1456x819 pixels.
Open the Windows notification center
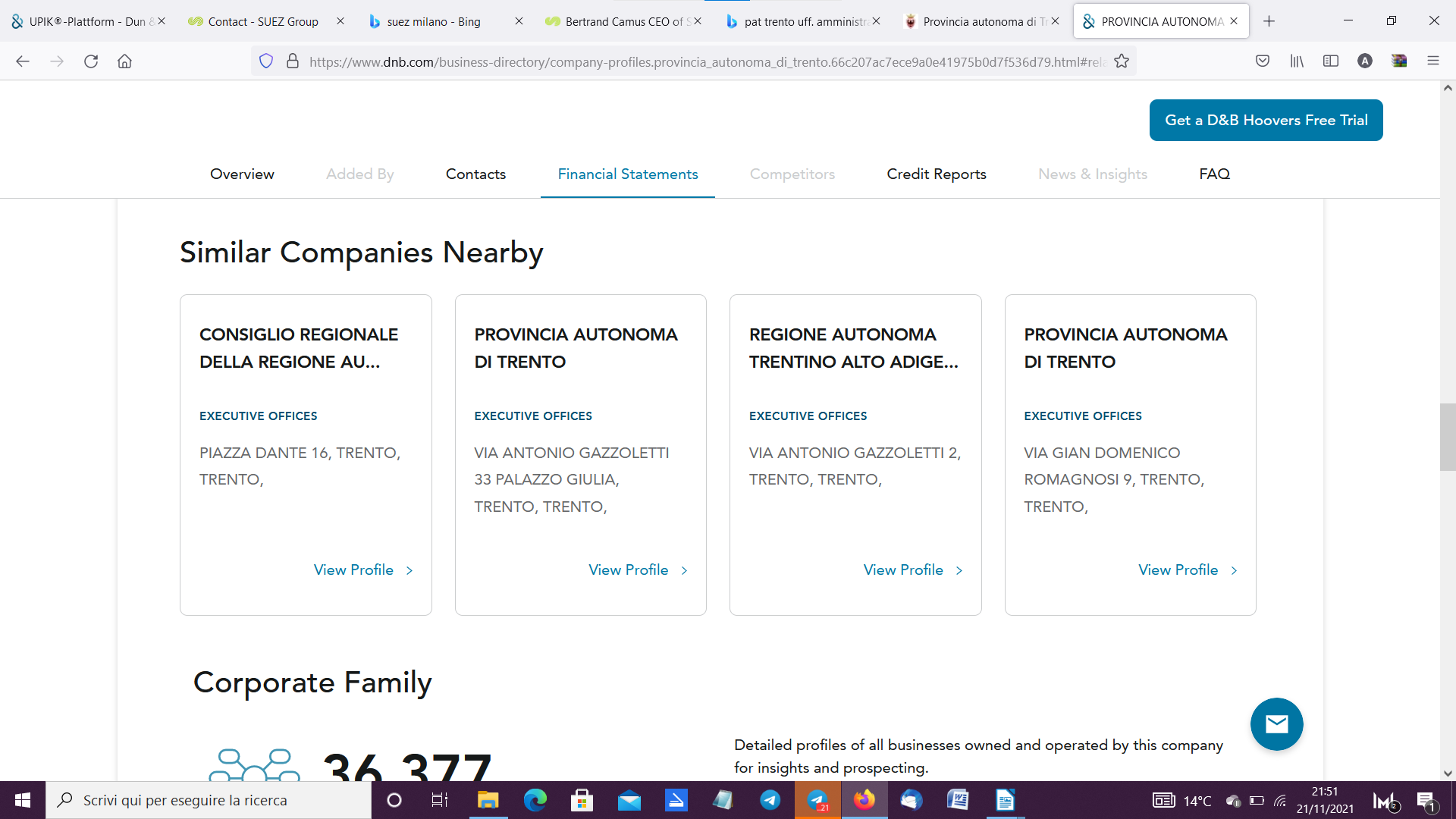1426,801
